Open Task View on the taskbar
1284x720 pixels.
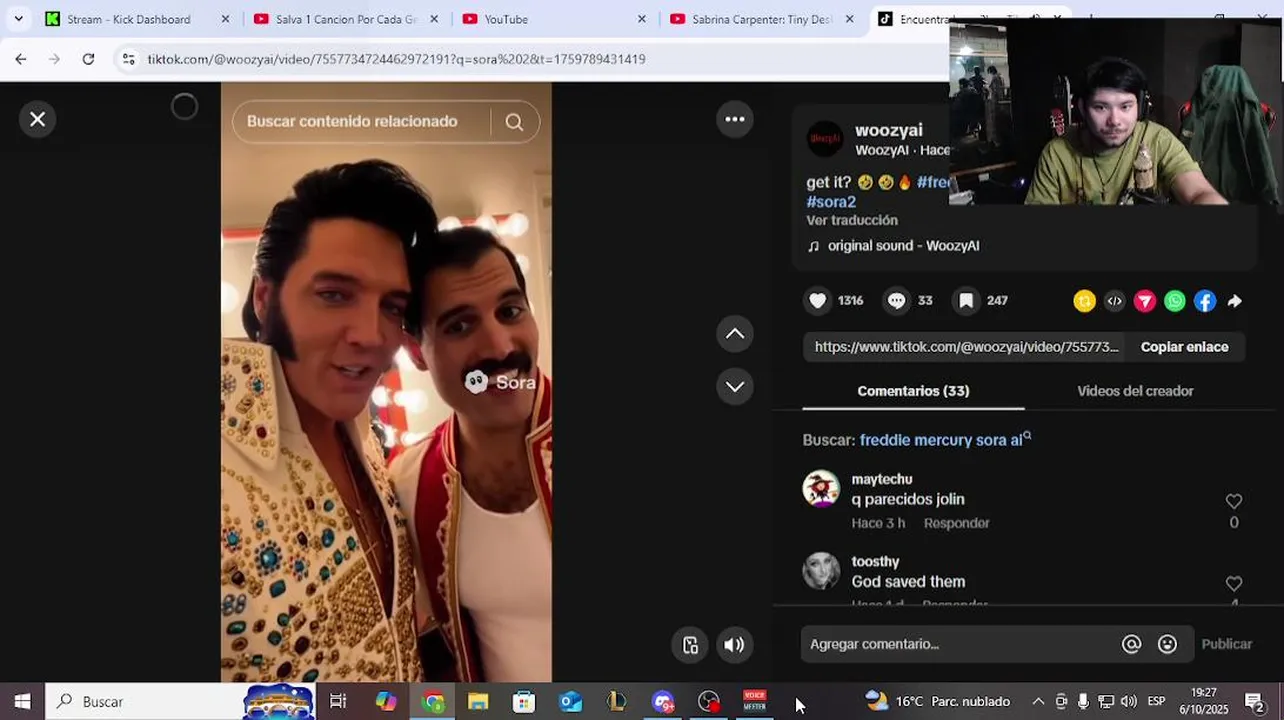[338, 702]
